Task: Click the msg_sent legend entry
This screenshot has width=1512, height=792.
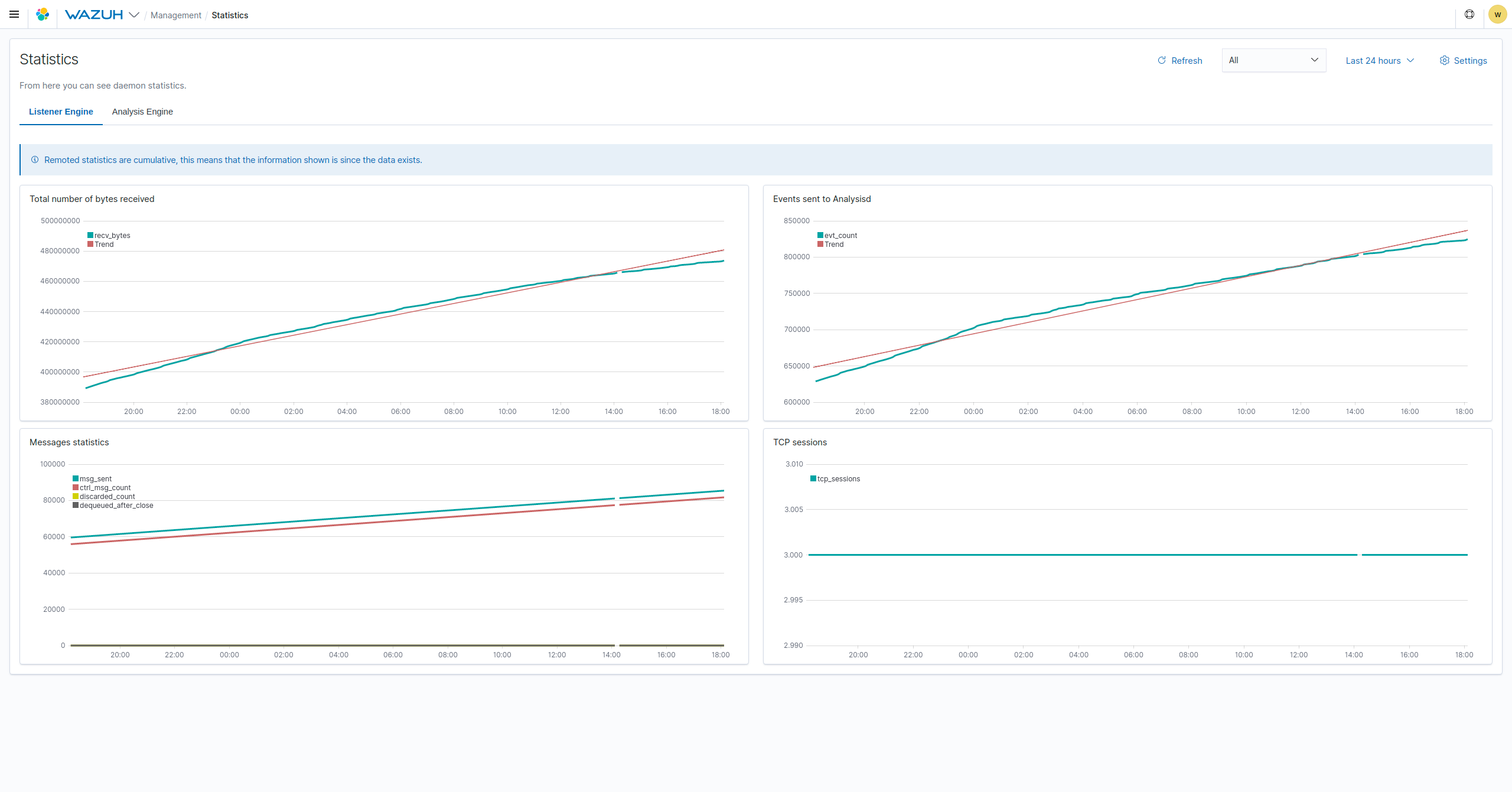Action: (92, 479)
